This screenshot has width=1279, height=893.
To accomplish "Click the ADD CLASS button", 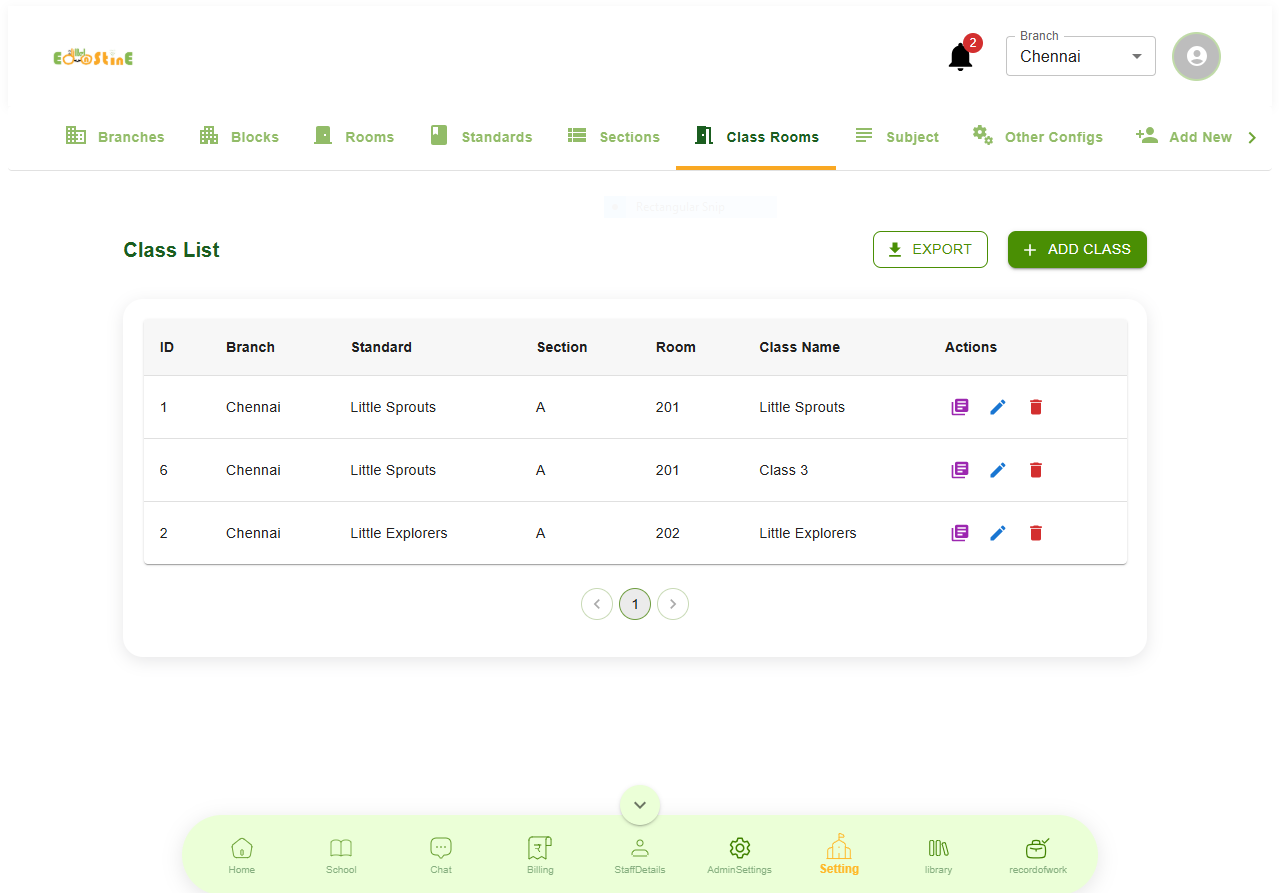I will [x=1077, y=250].
